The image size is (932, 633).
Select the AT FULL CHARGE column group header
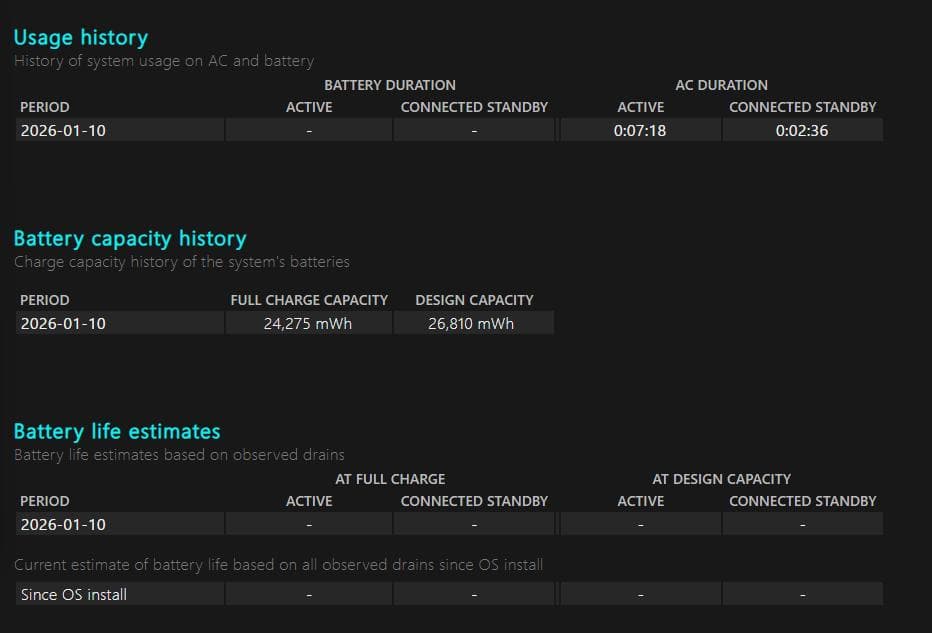(x=390, y=479)
